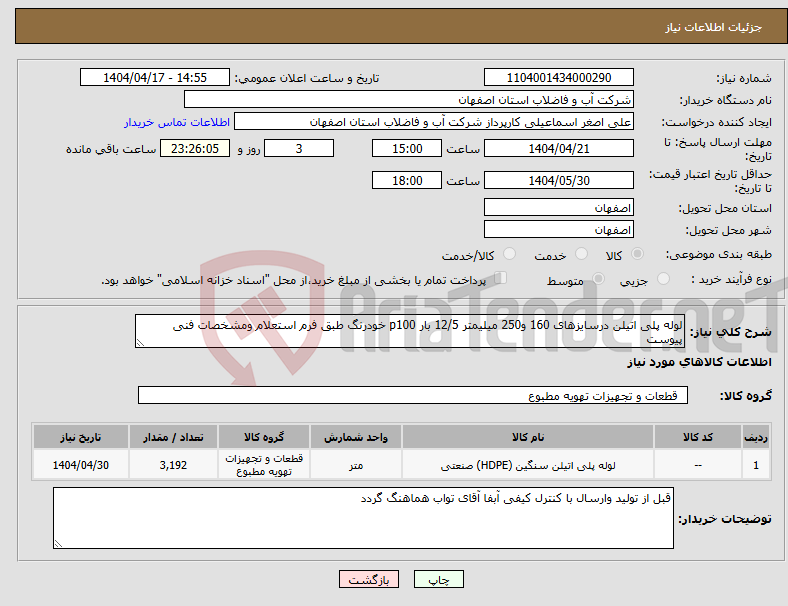
Task: Click the delivery city field اصفهان
Action: (x=558, y=230)
